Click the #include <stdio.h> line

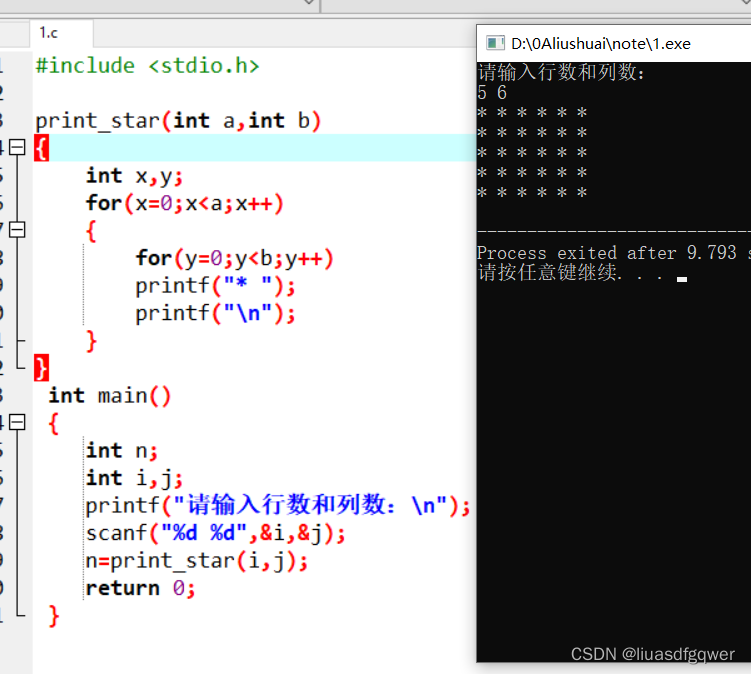[x=148, y=66]
